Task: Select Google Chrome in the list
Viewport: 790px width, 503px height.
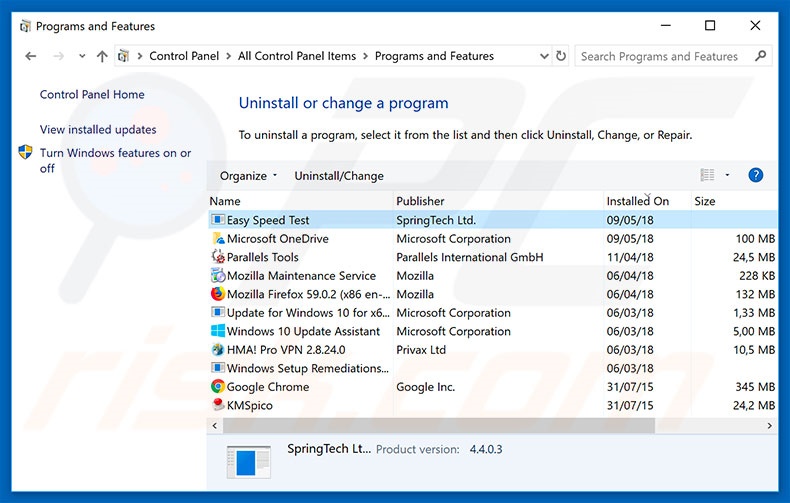Action: coord(268,387)
